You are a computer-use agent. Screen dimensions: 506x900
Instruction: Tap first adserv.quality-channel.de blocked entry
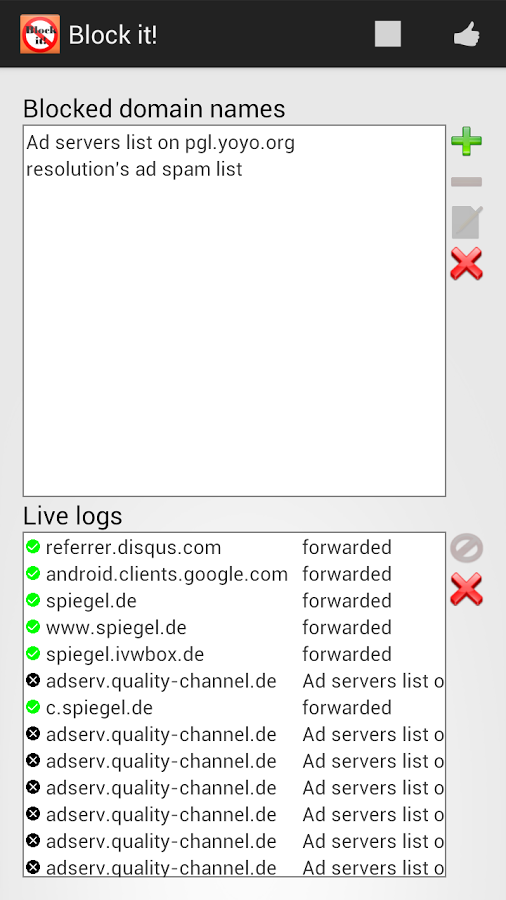234,681
